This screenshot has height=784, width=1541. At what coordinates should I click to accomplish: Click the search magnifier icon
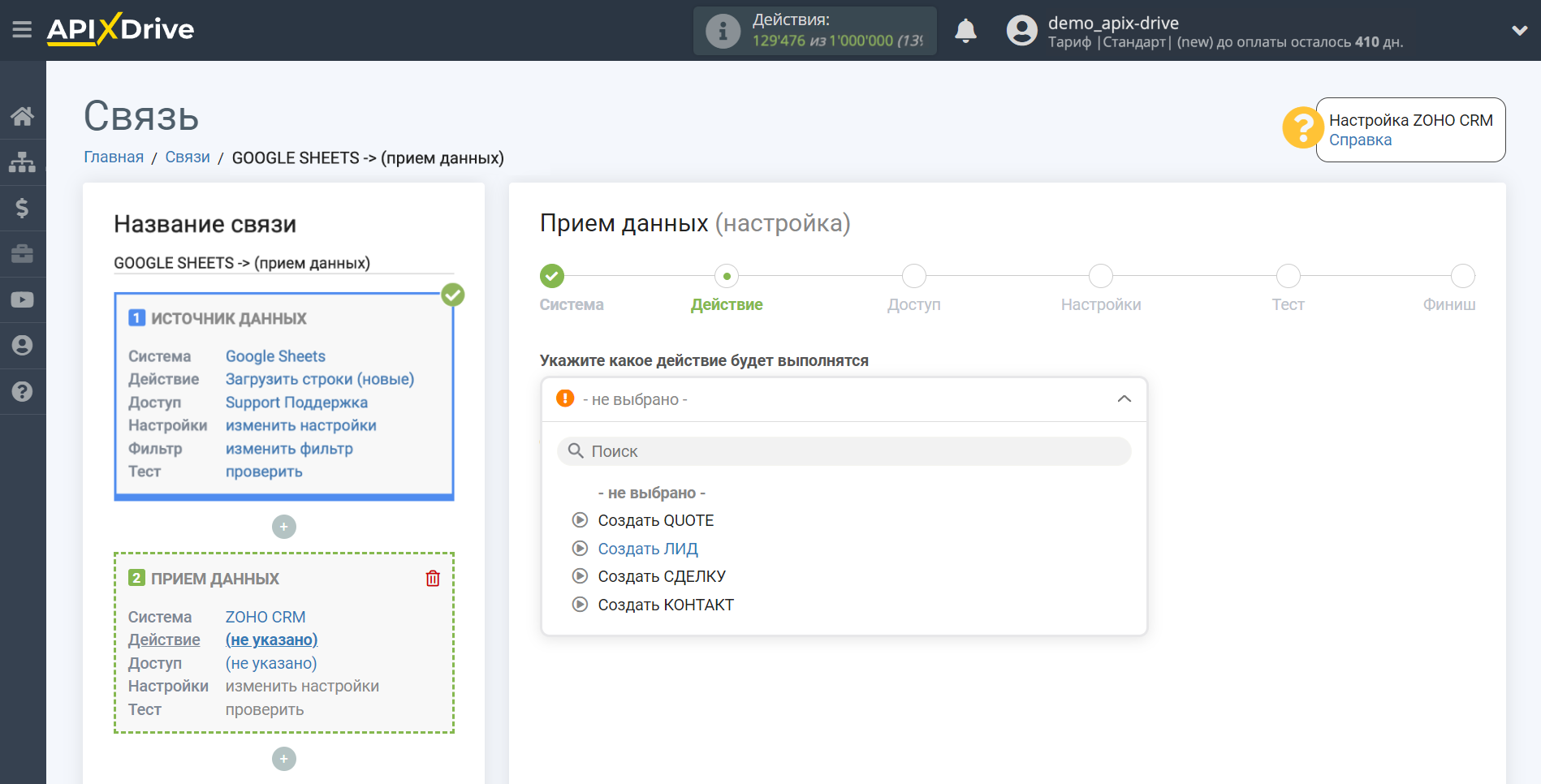pos(576,450)
